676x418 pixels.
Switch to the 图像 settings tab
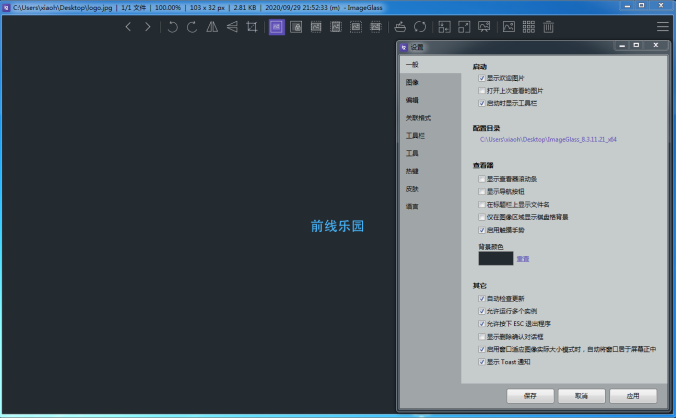[431, 82]
